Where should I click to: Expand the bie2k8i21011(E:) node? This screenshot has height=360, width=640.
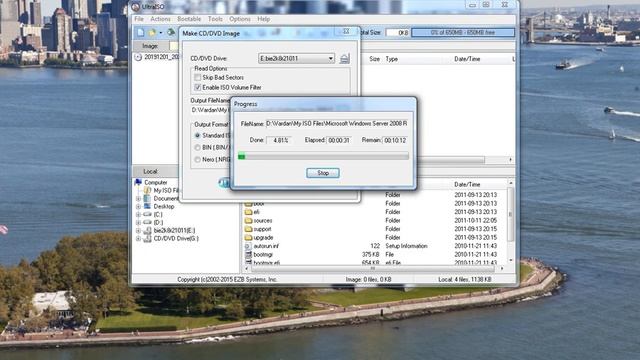[x=138, y=231]
